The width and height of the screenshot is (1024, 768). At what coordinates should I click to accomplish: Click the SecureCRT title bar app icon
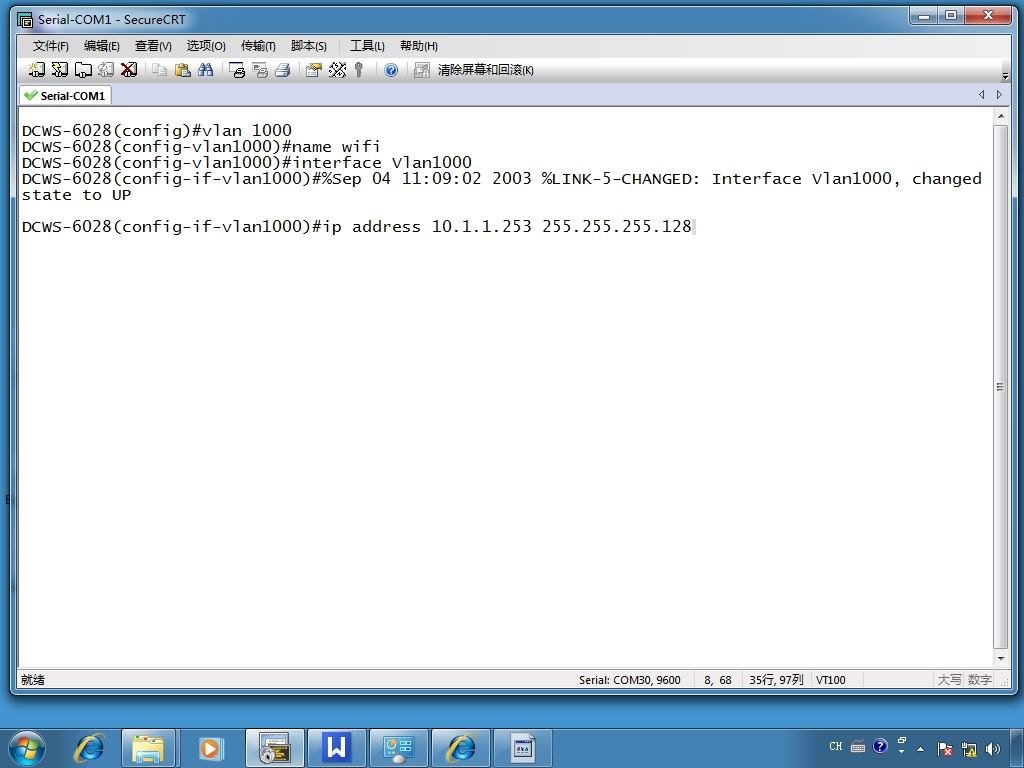click(x=25, y=20)
